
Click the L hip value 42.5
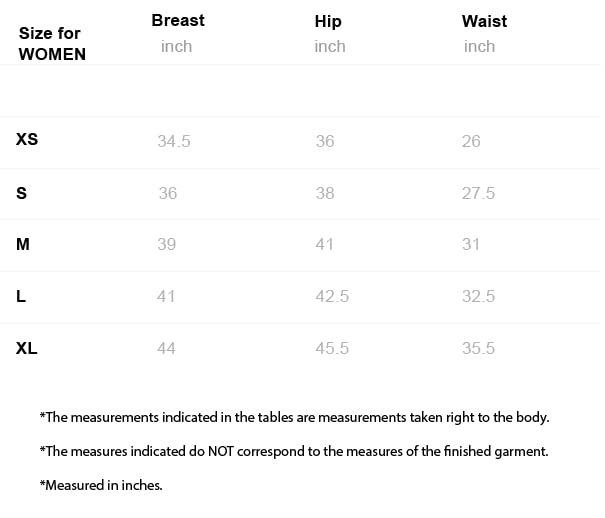[x=332, y=297]
